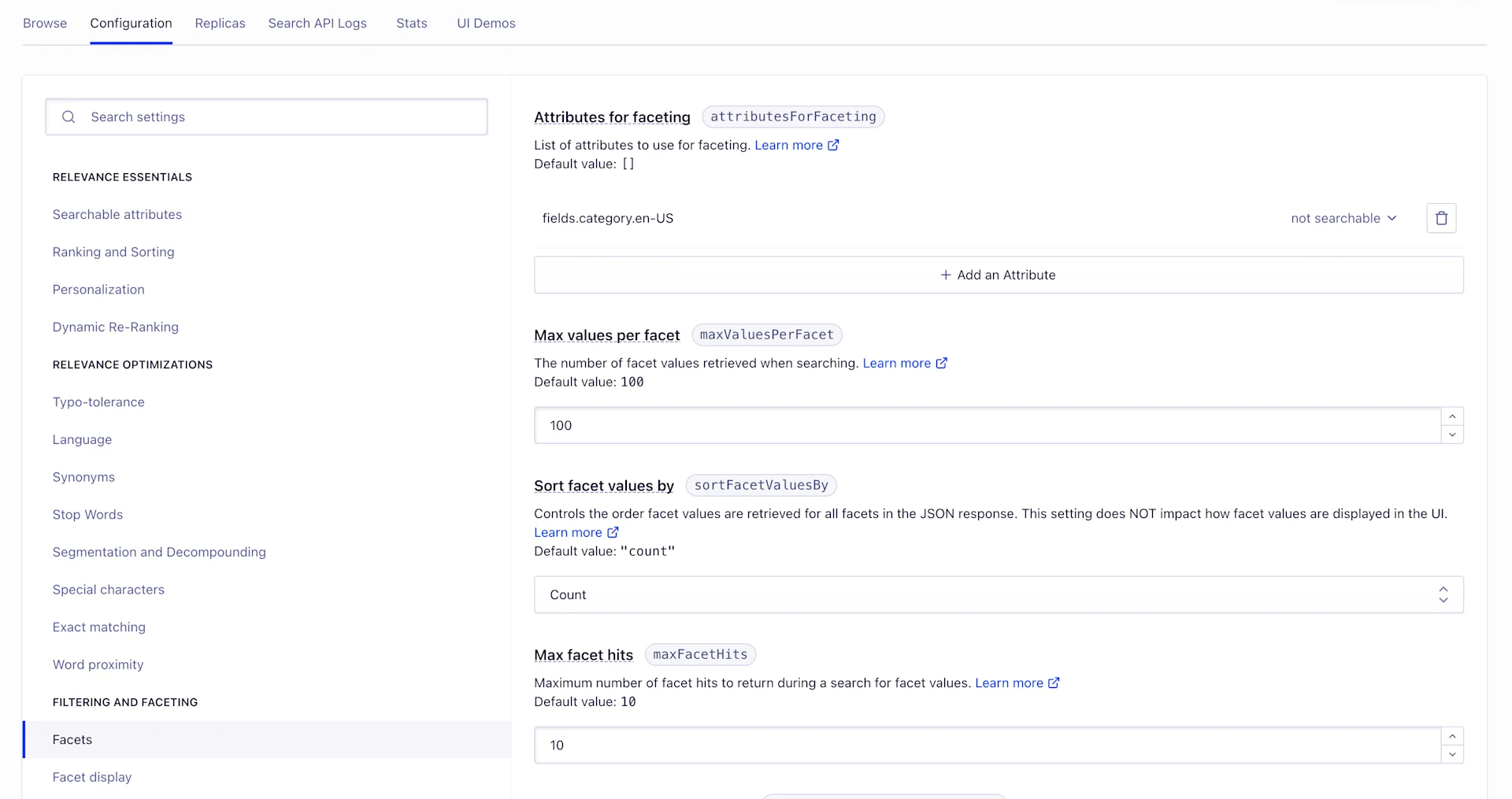Select Facets in the sidebar
Screen dimensions: 1512x799
(x=267, y=739)
